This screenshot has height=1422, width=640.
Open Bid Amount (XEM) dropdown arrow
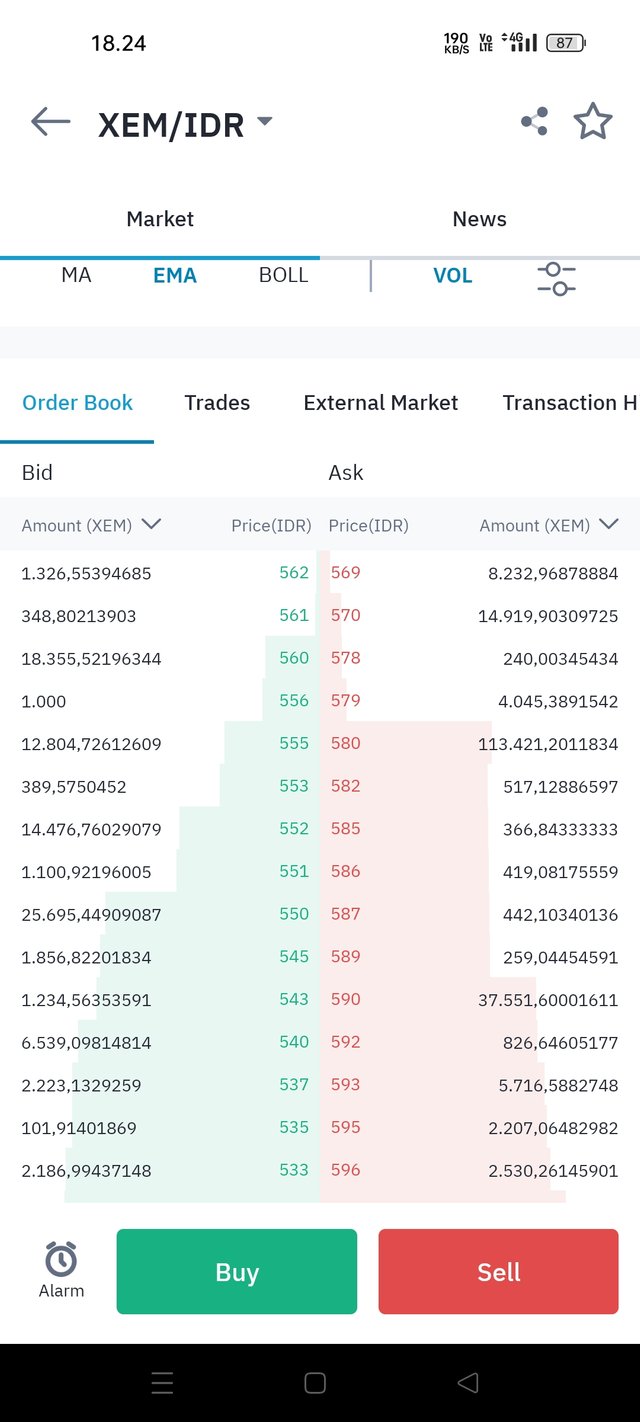[152, 524]
